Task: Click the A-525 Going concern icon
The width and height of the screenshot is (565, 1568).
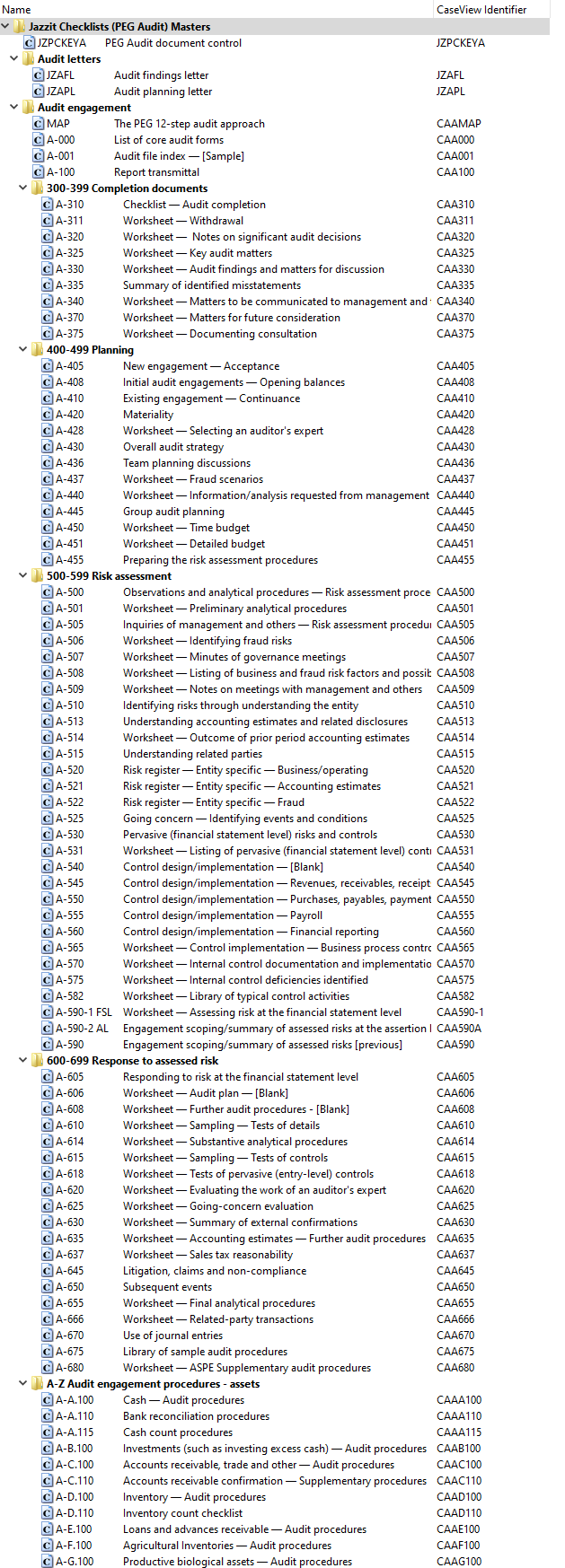Action: point(48,819)
